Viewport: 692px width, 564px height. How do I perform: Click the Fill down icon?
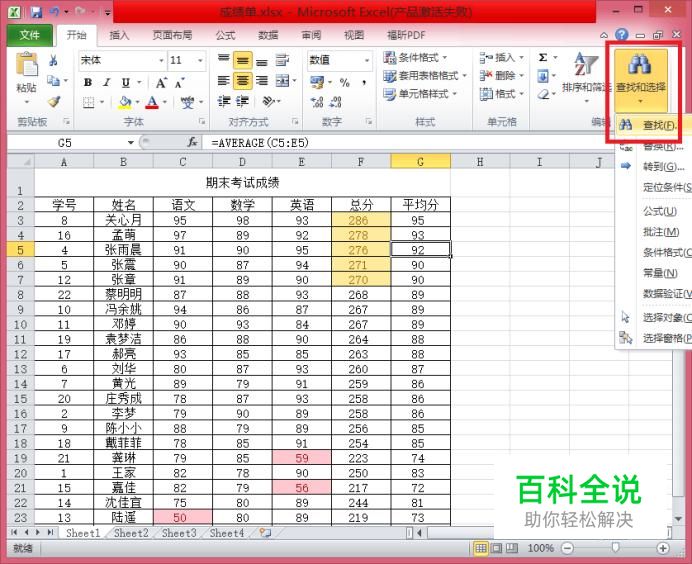point(543,76)
